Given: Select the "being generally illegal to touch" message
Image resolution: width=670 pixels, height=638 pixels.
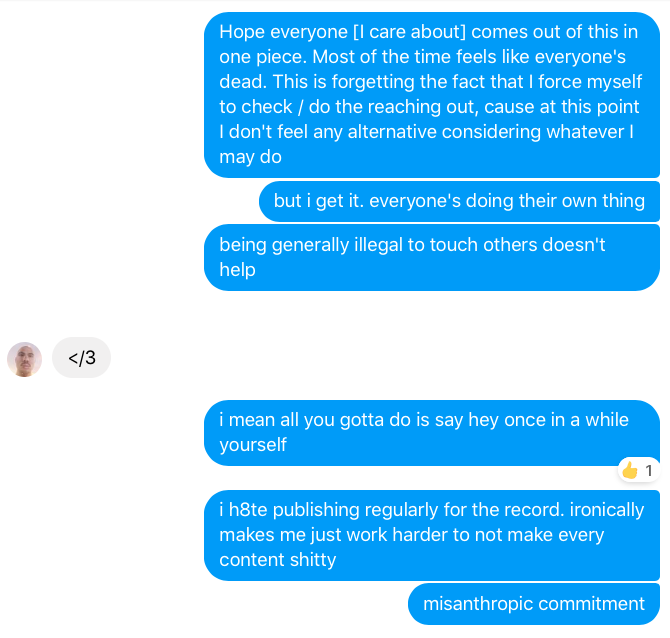Looking at the screenshot, I should pos(431,257).
